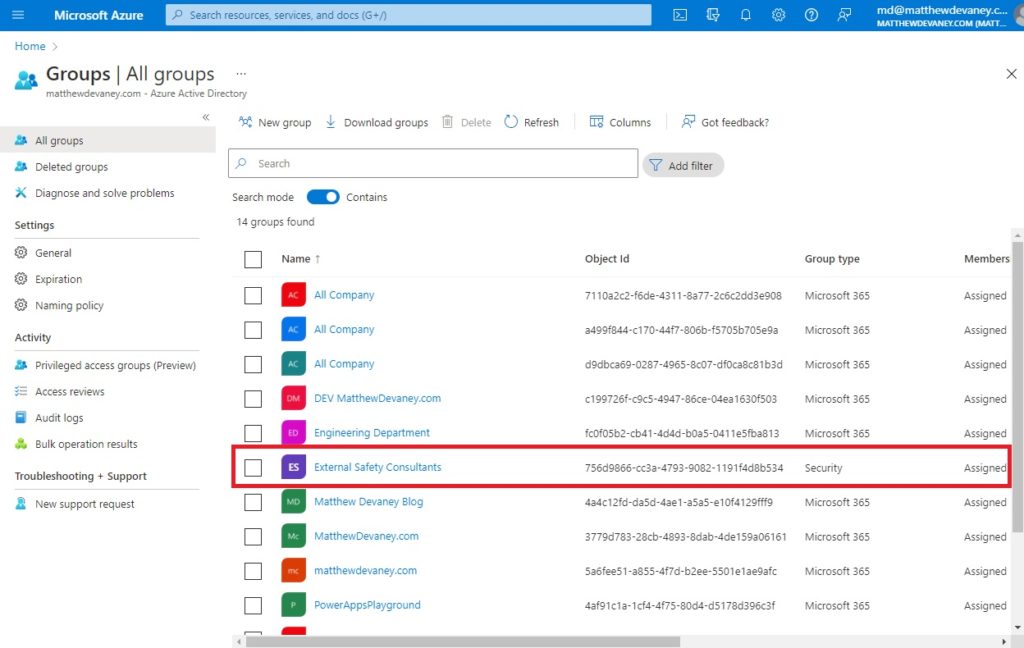Open Azure portal settings gear

[x=778, y=15]
